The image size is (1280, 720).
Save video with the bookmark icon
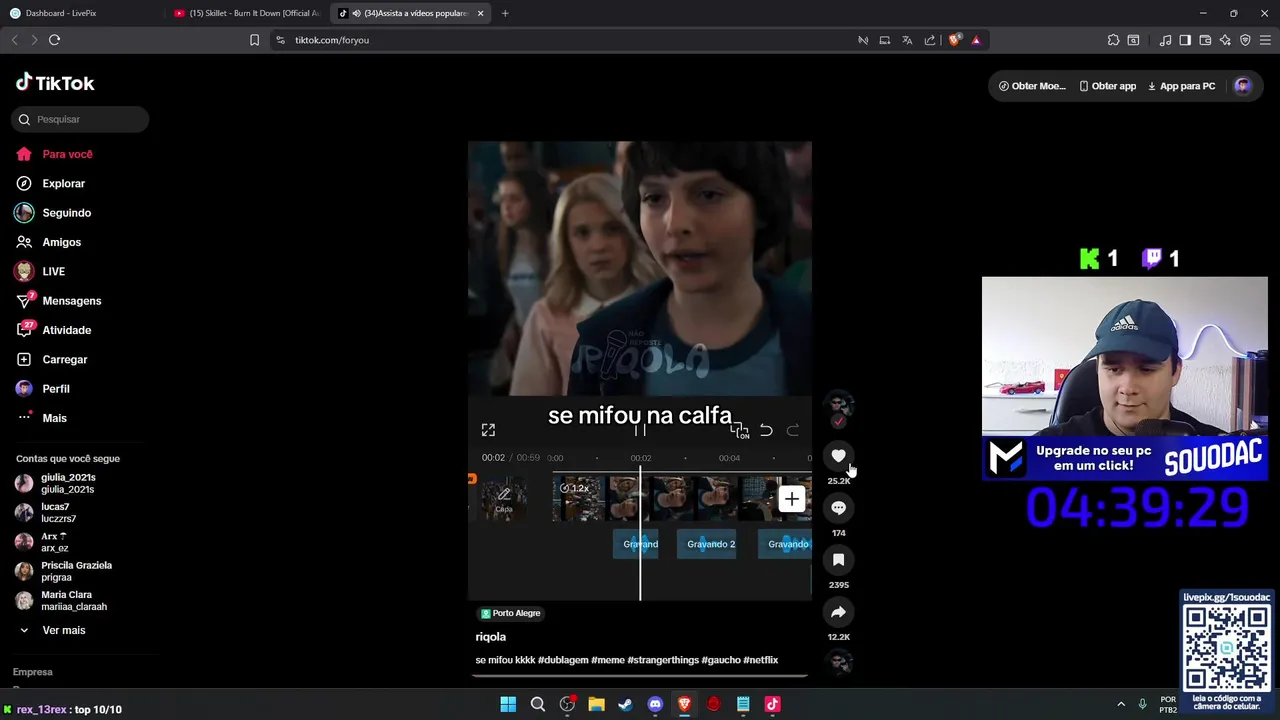click(838, 560)
